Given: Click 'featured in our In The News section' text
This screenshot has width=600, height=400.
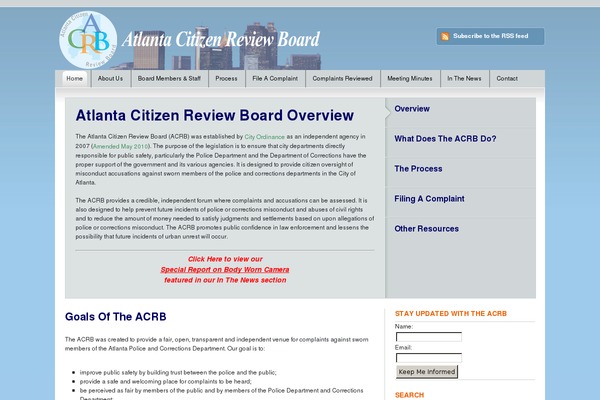Looking at the screenshot, I should [x=225, y=280].
